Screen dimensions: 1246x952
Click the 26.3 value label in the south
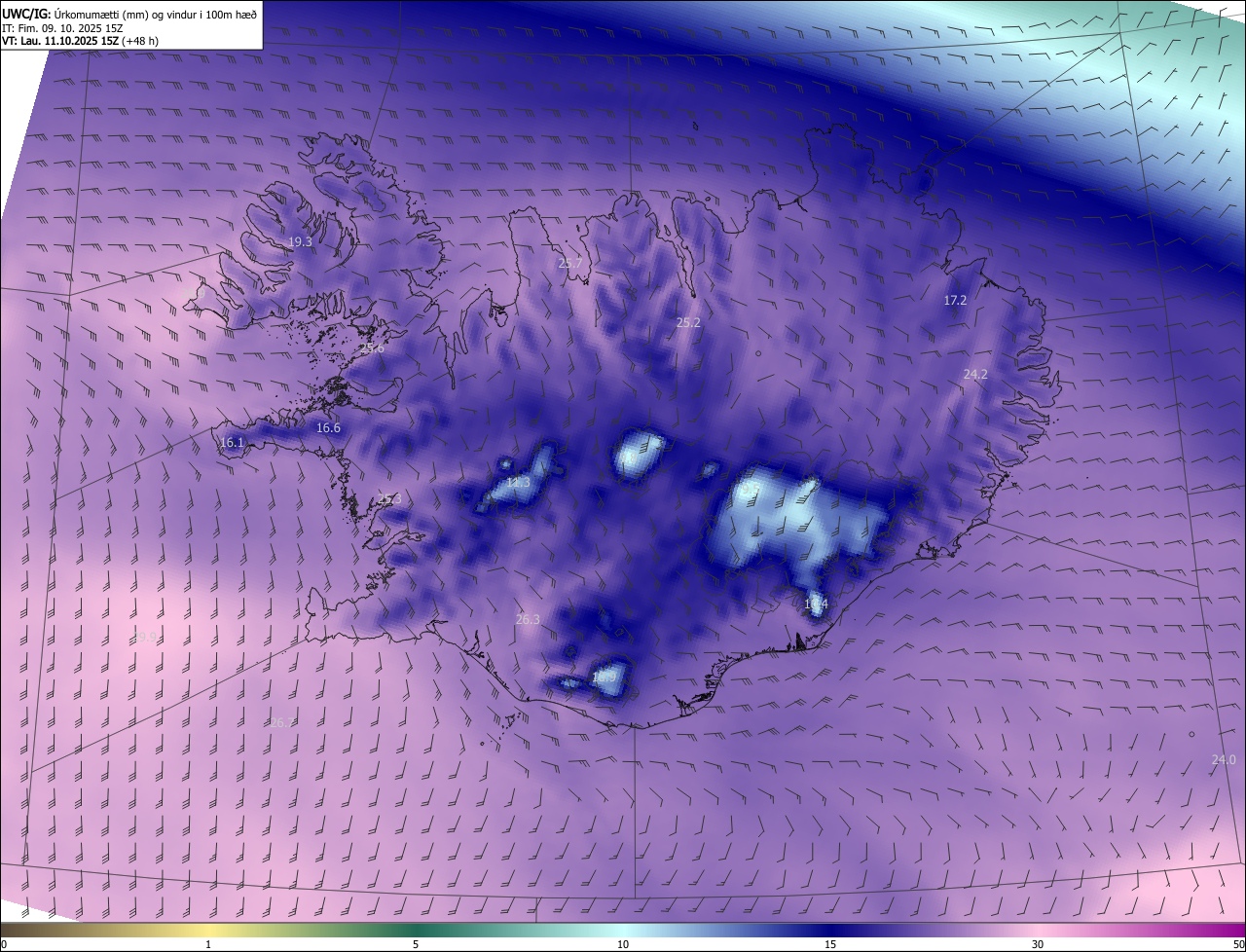[528, 619]
